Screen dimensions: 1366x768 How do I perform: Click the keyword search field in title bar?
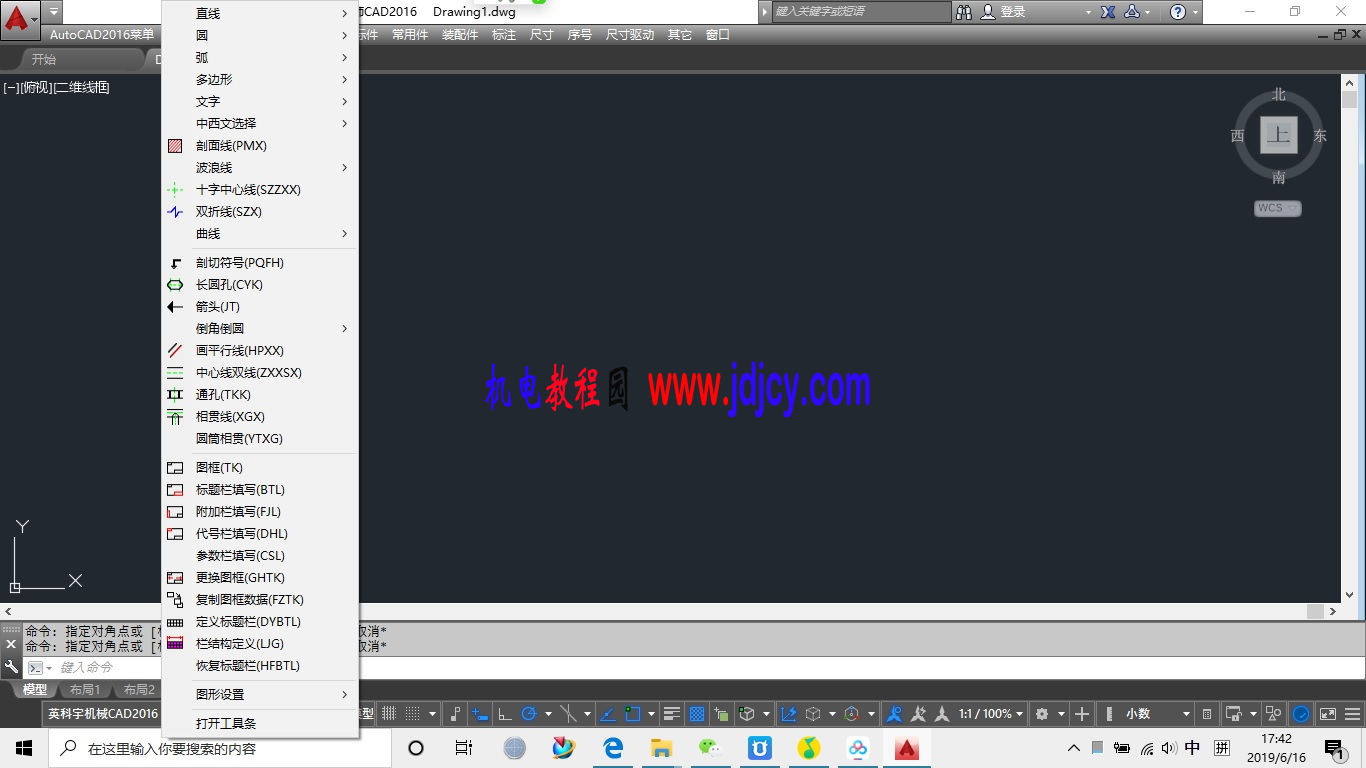pos(862,12)
